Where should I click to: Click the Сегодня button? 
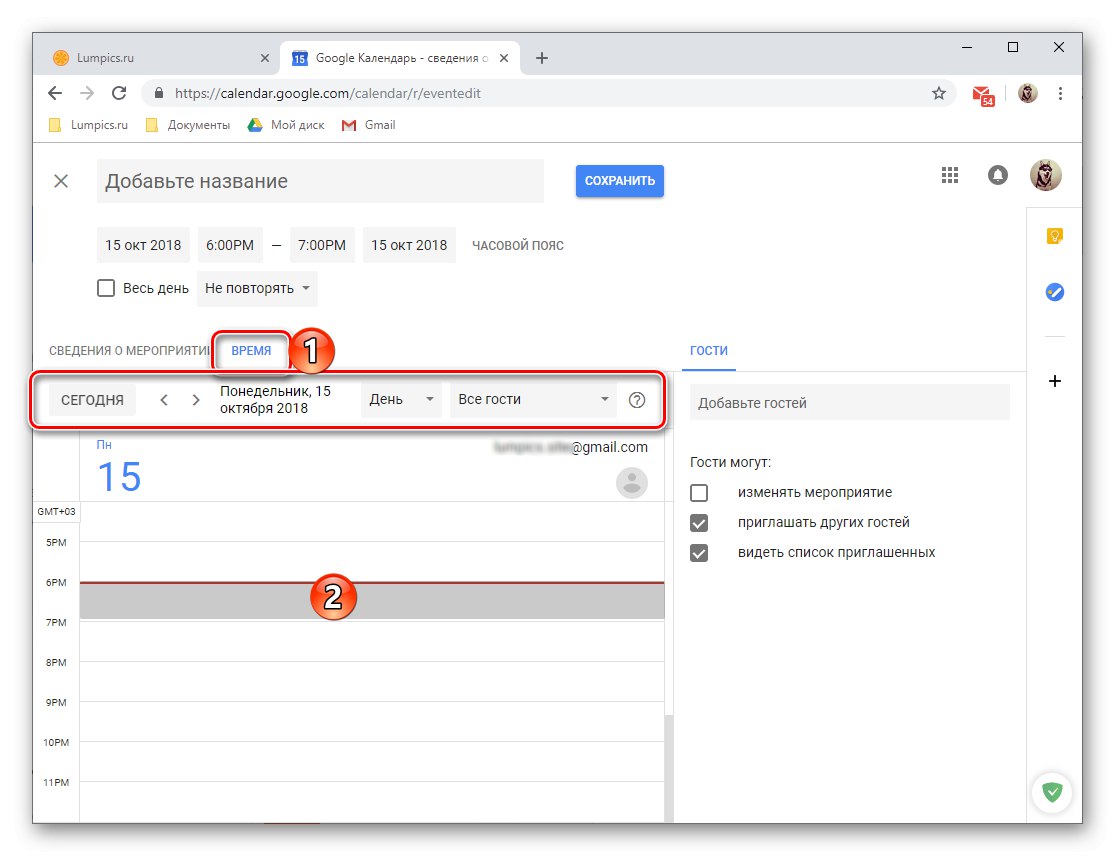[x=91, y=399]
